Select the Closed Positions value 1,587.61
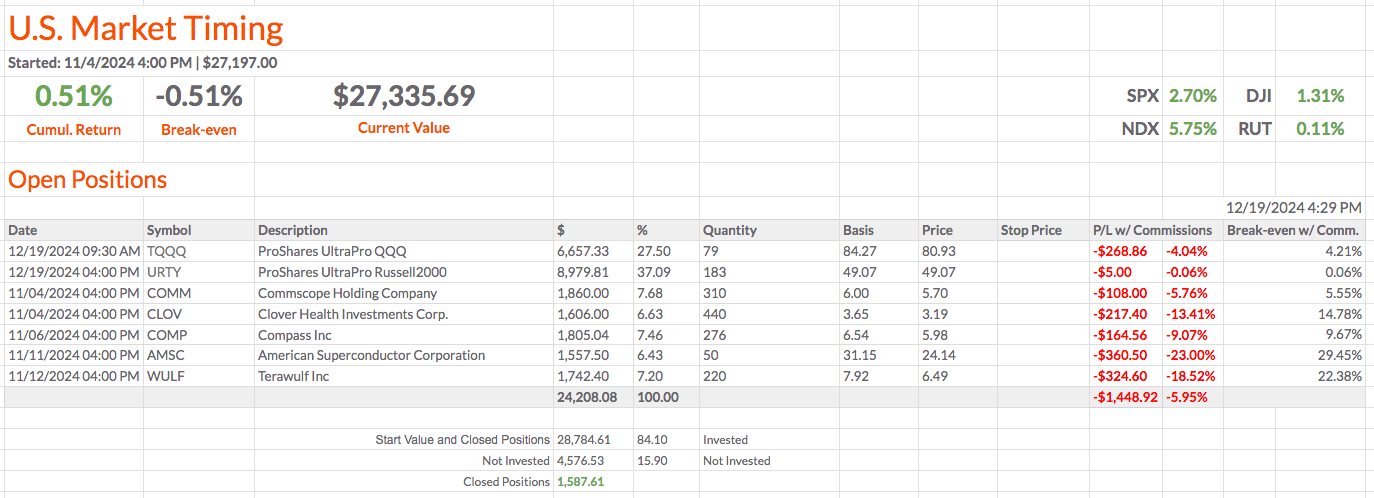 coord(580,482)
